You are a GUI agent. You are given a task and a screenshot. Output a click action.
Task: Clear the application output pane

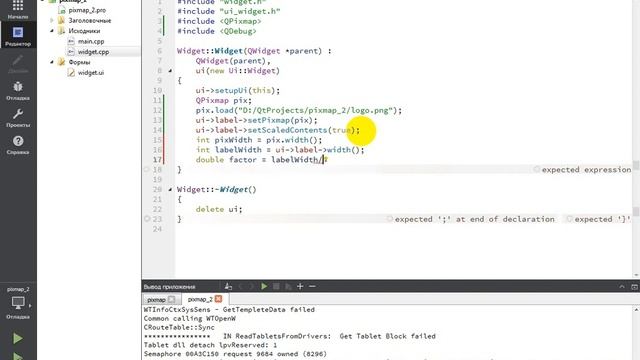click(x=228, y=287)
